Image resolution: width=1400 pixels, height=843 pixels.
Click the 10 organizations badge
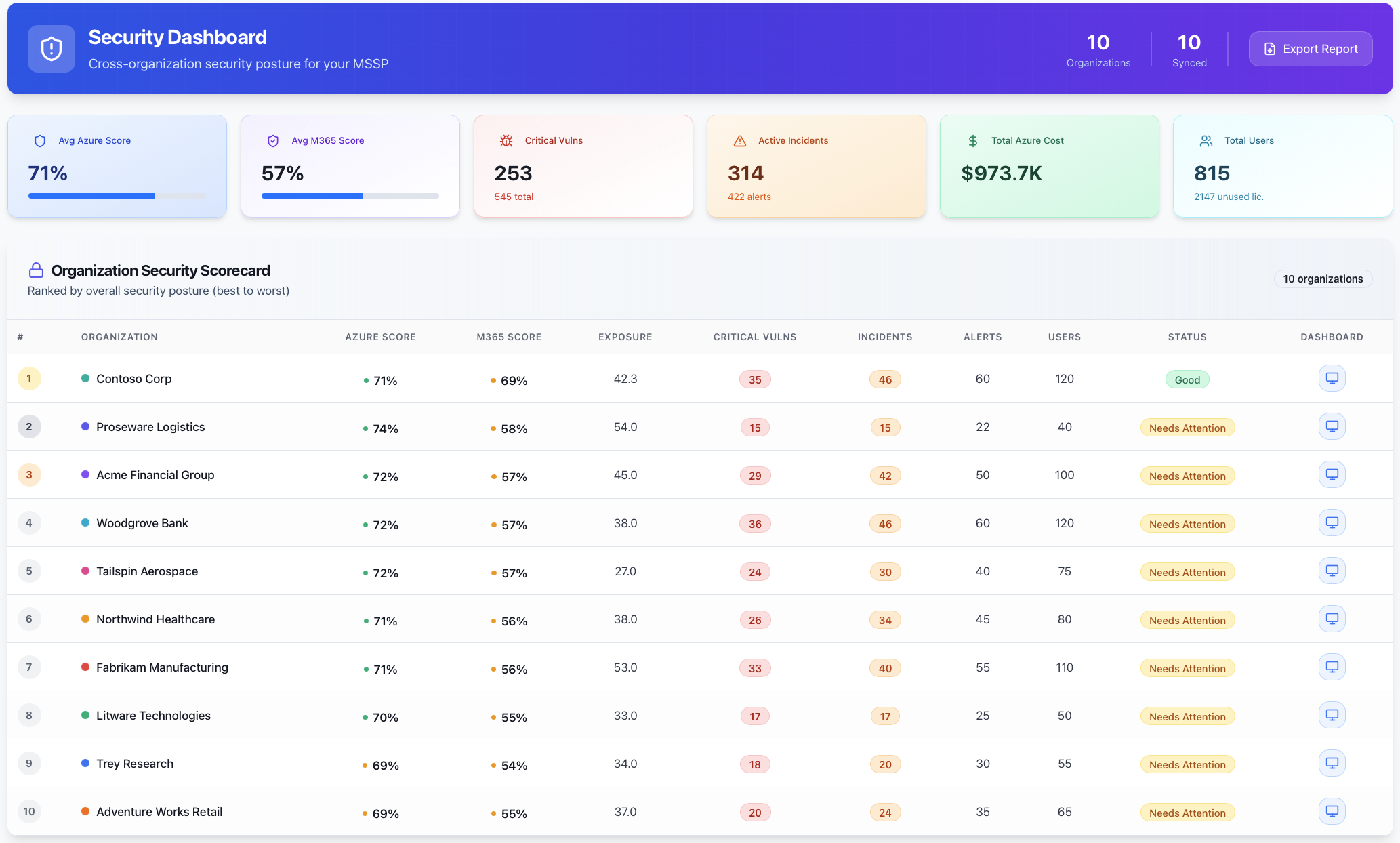pos(1323,279)
